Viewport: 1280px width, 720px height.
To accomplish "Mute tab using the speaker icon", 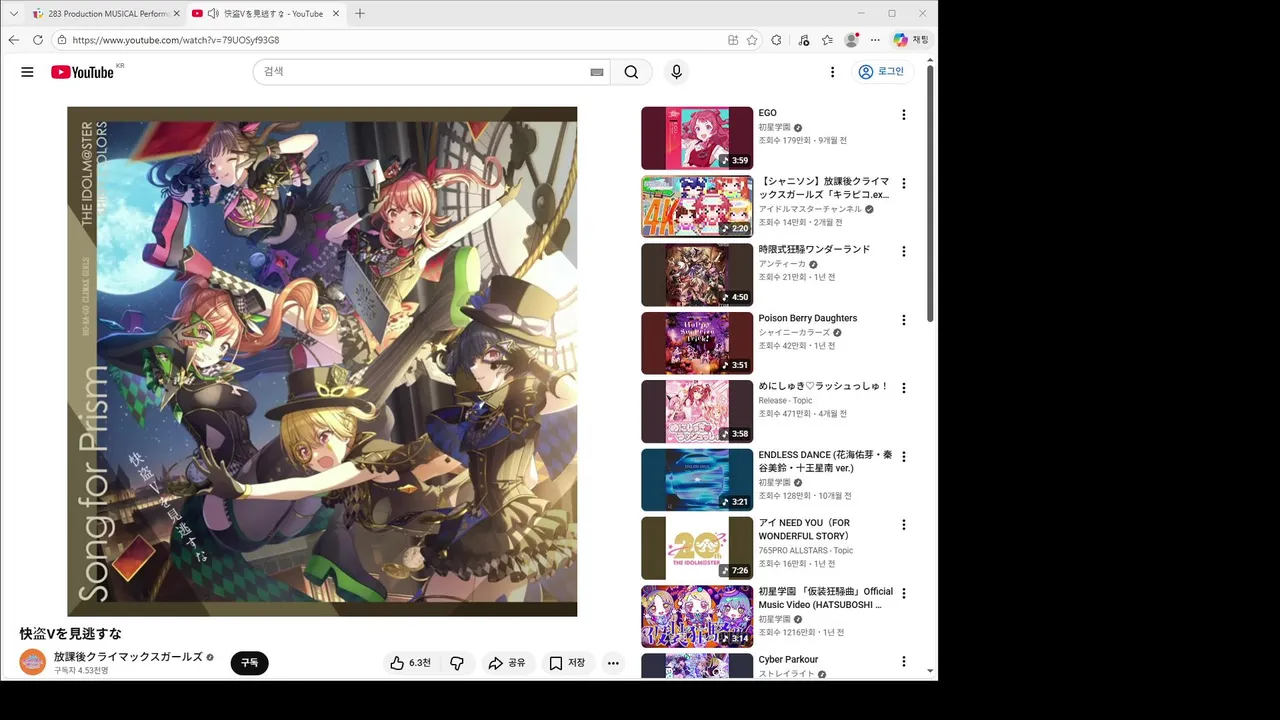I will coord(213,14).
